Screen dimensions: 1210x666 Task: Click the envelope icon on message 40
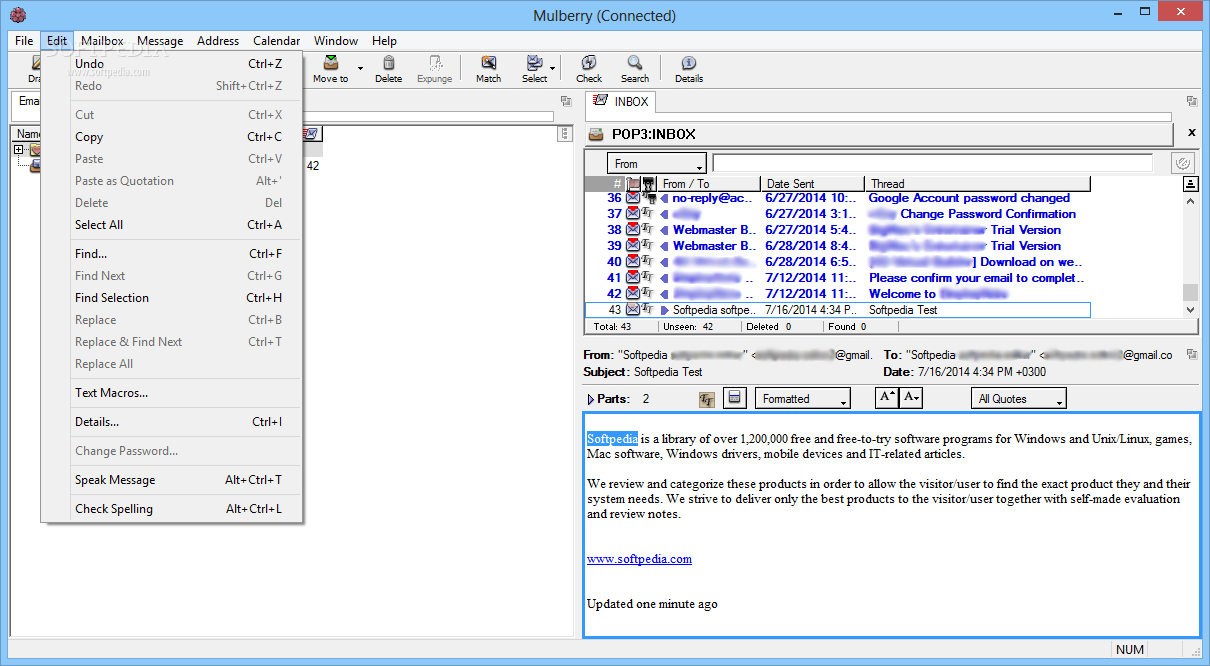(x=633, y=262)
